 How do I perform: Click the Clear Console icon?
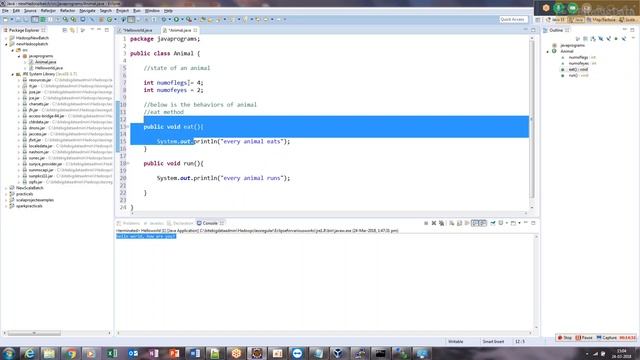point(451,223)
